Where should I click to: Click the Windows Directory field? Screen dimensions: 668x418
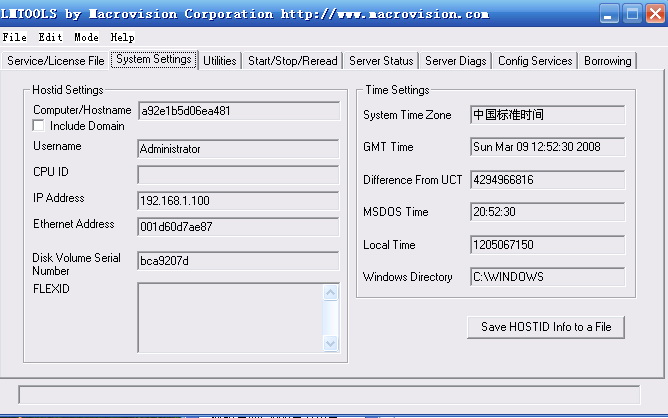tap(547, 277)
